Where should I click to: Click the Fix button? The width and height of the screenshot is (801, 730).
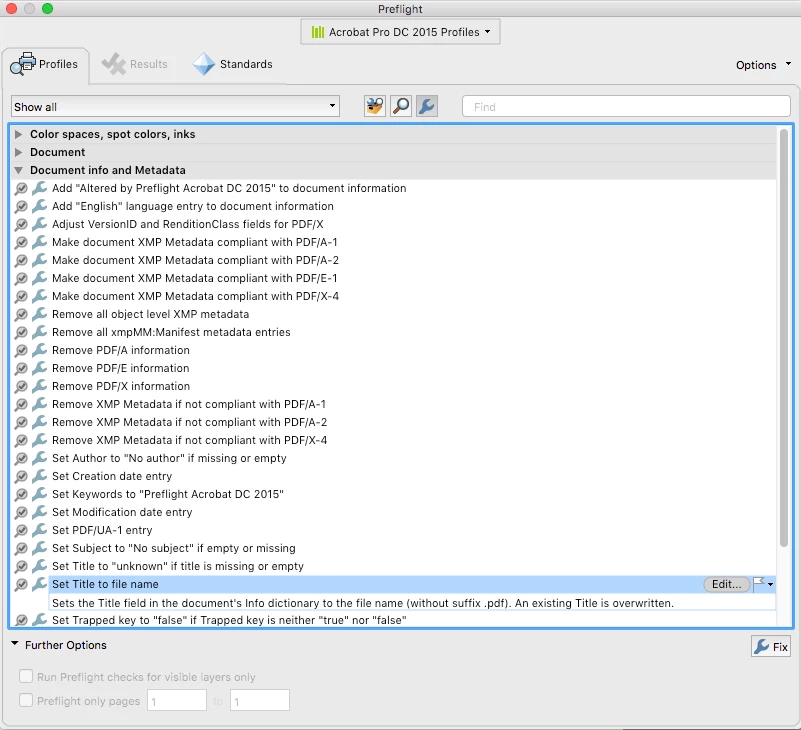pos(771,646)
